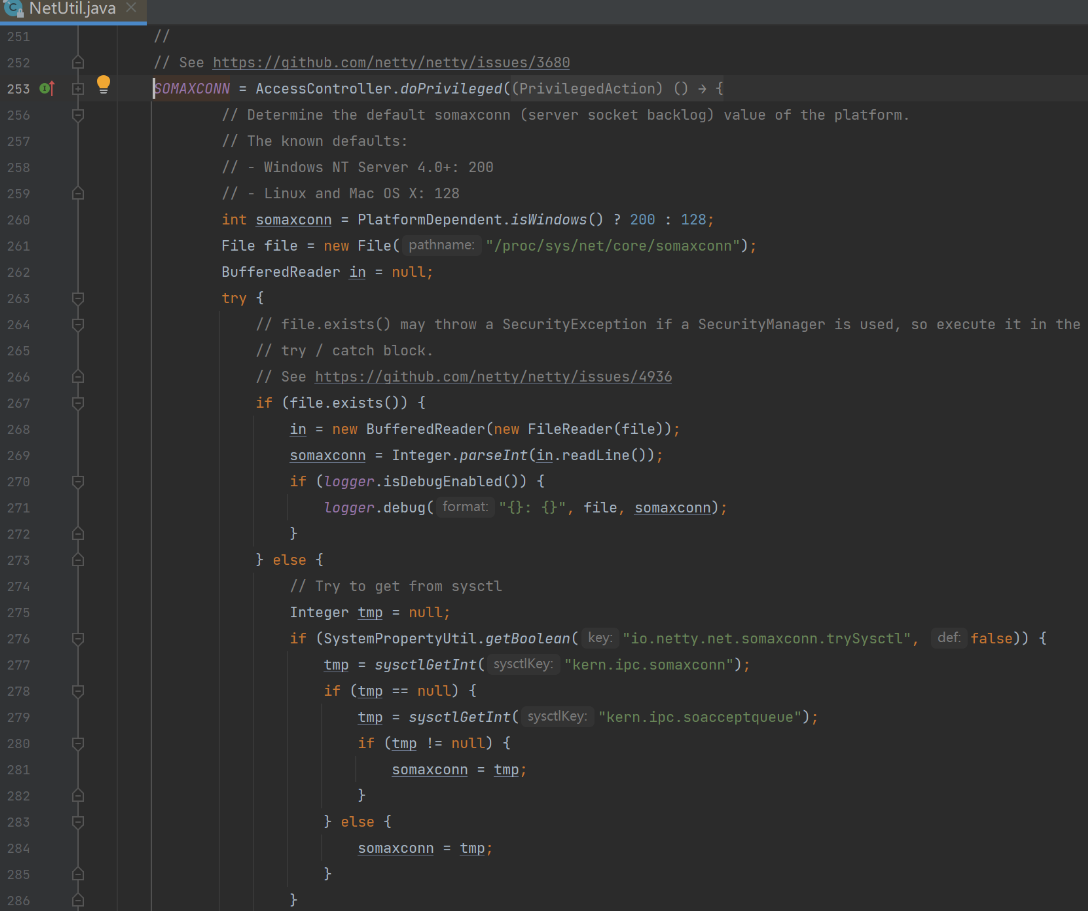Collapse the if (tmp == null) block at line 278

coord(78,690)
